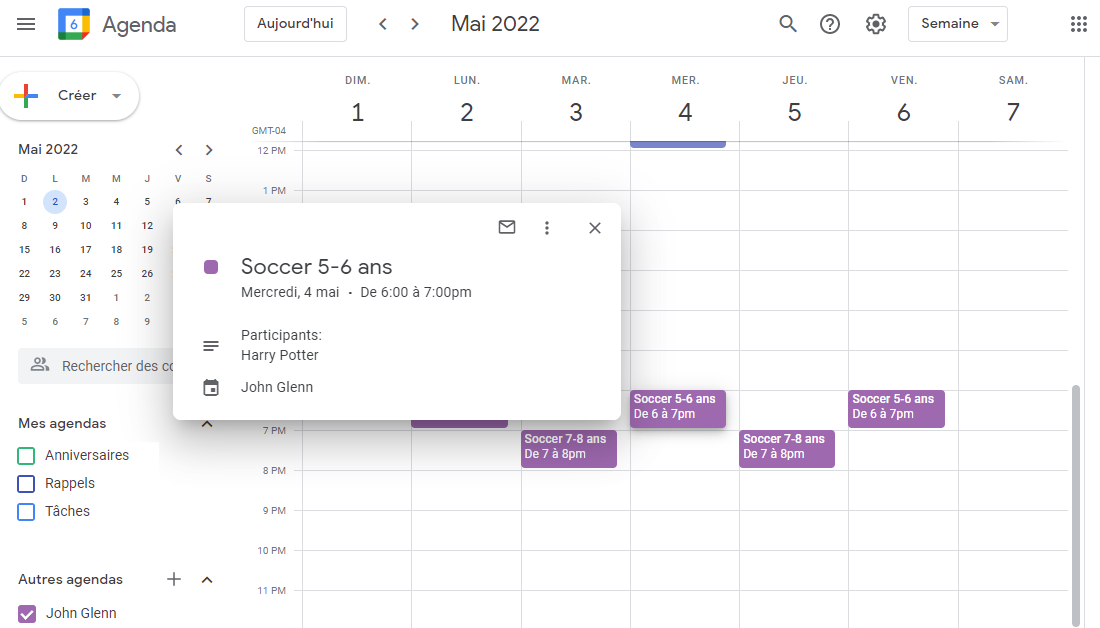
Task: Open the Semaine view dropdown
Action: point(958,24)
